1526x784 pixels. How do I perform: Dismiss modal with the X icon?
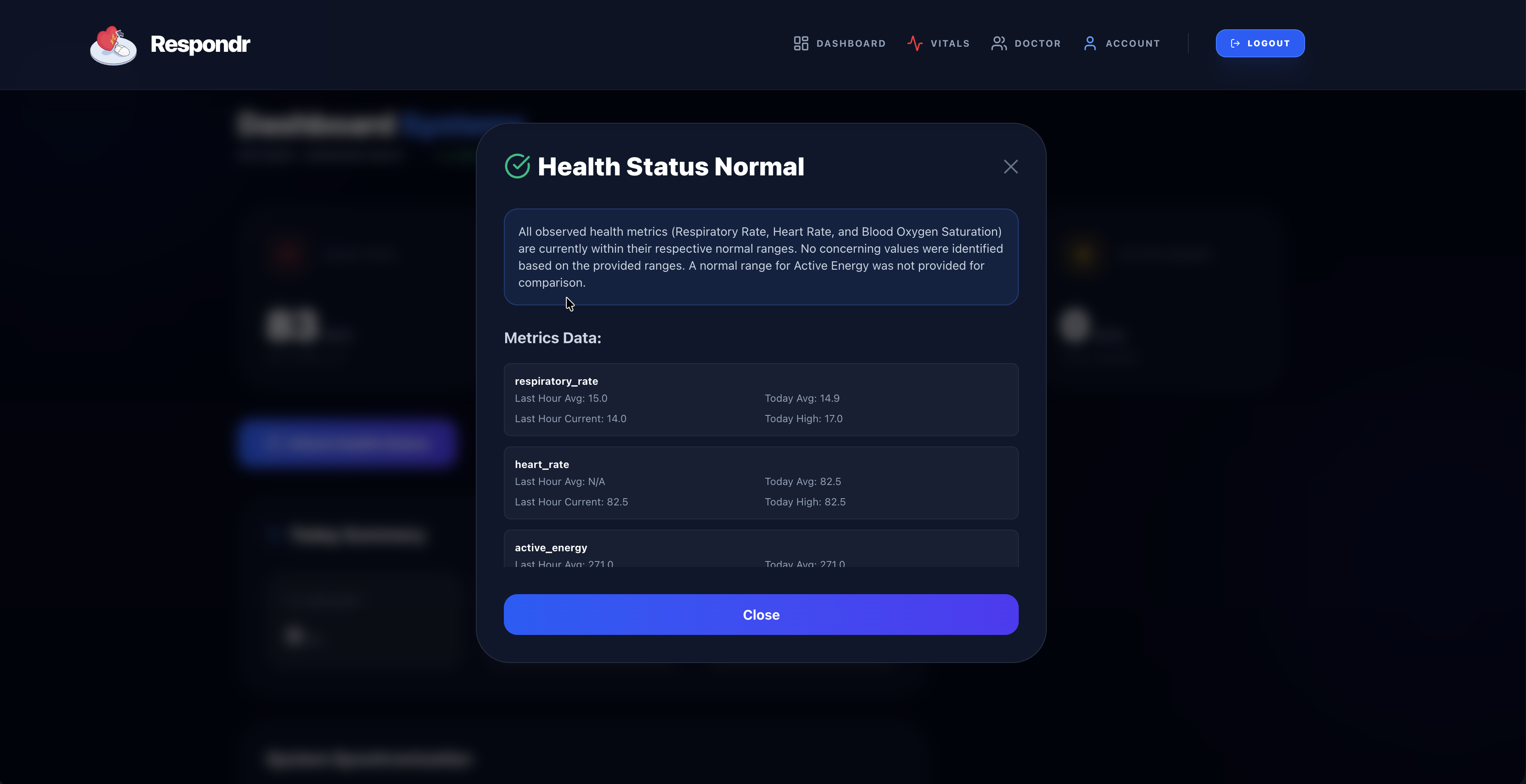point(1011,166)
